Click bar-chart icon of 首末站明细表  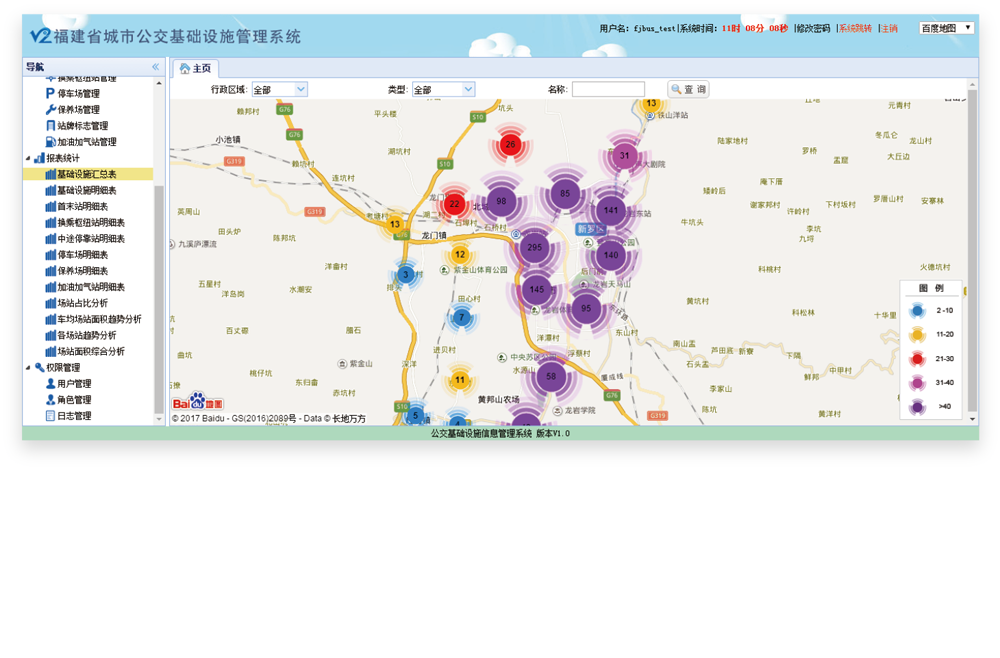click(50, 206)
